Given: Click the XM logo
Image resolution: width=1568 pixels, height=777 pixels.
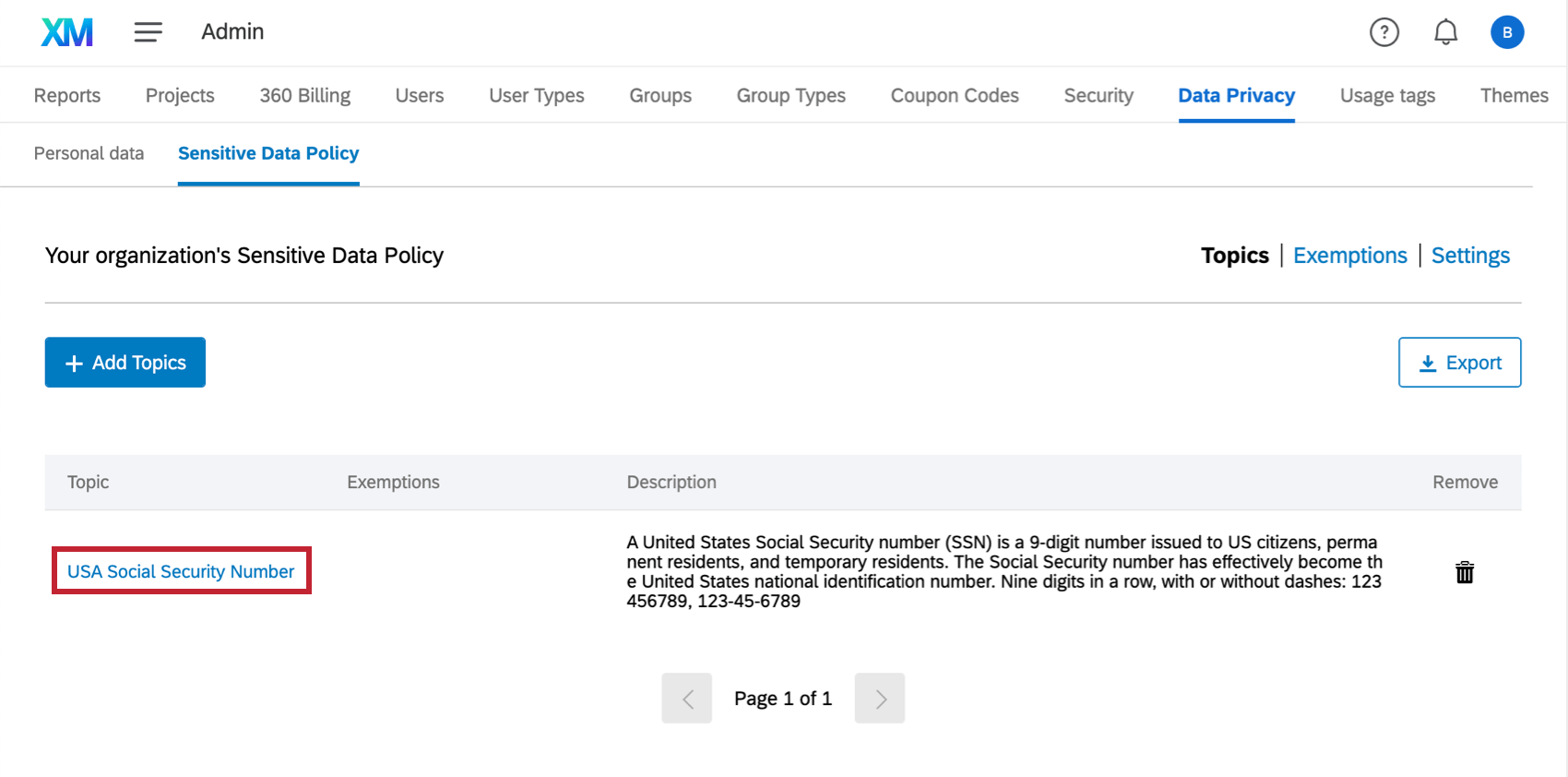Looking at the screenshot, I should pyautogui.click(x=67, y=32).
